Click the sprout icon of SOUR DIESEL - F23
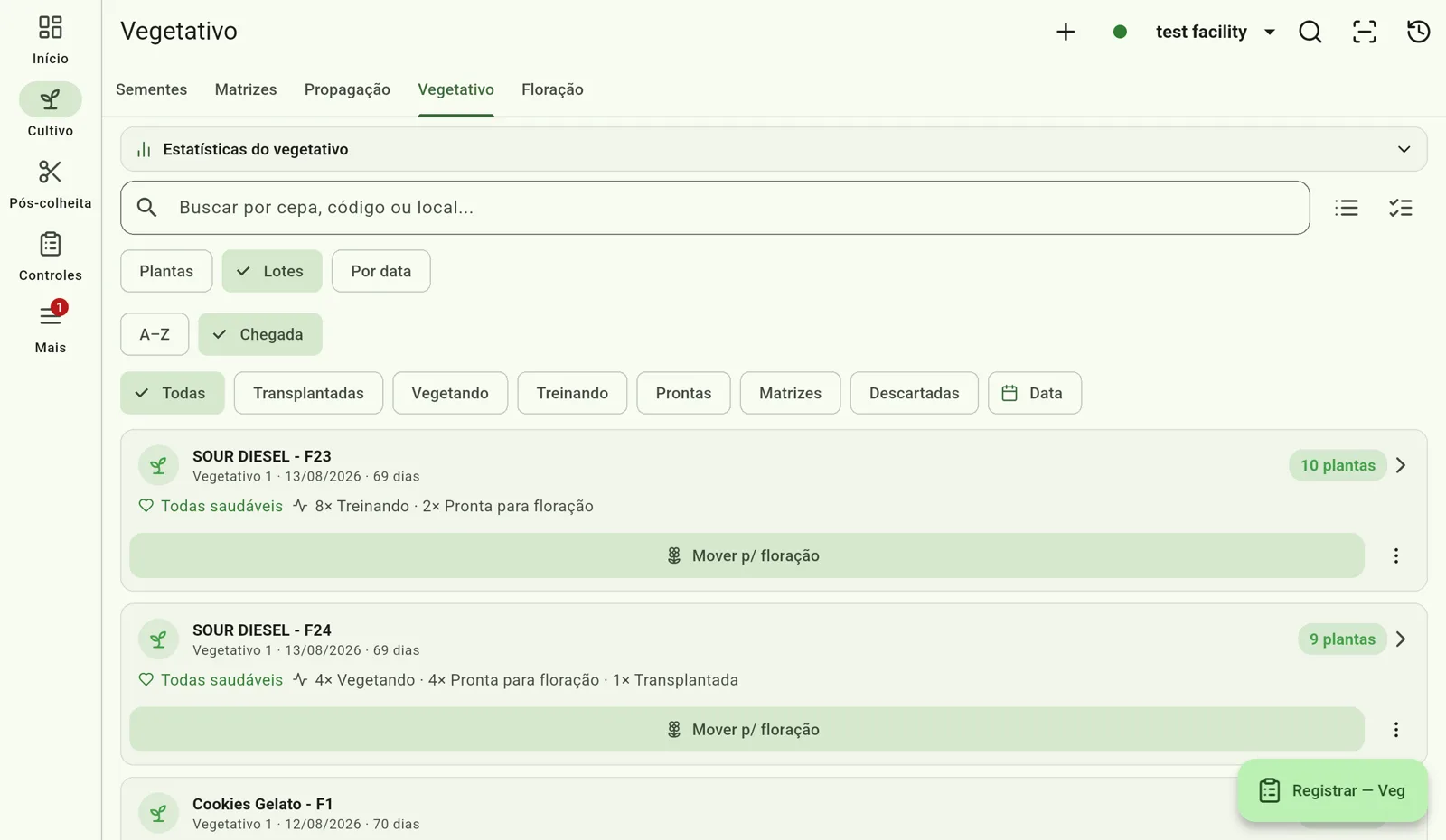1446x840 pixels. pyautogui.click(x=158, y=465)
